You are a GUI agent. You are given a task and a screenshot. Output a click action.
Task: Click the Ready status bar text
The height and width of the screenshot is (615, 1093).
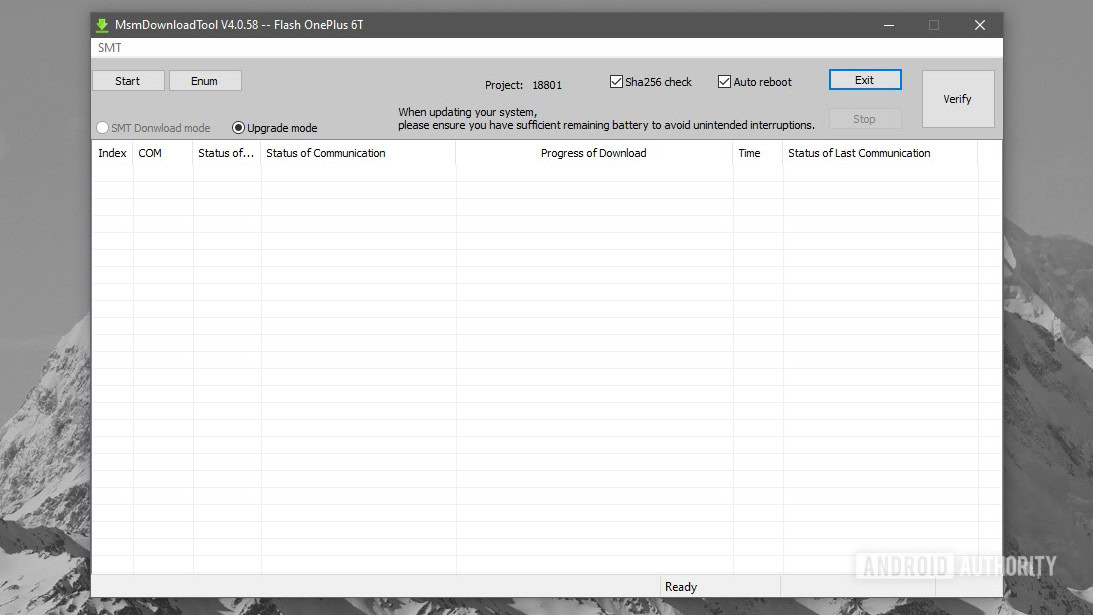[x=681, y=587]
